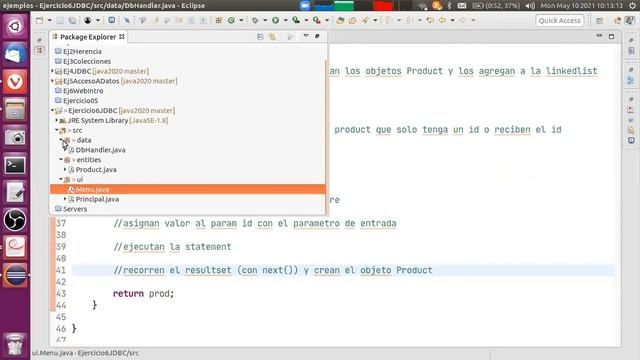Screen dimensions: 640x360
Task: Maximize the editor area
Action: tap(611, 37)
